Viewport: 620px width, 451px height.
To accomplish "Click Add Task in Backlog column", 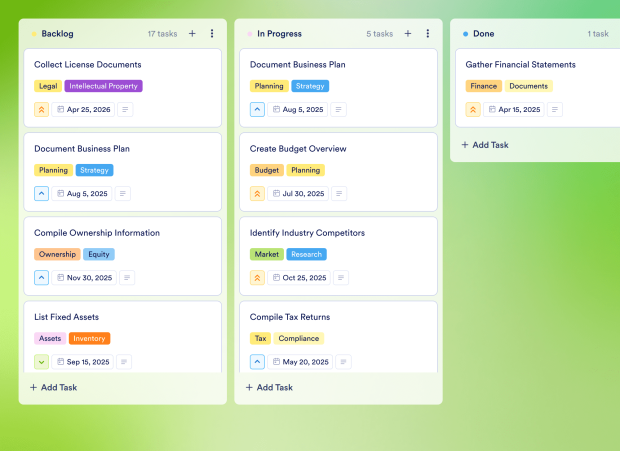I will click(53, 387).
